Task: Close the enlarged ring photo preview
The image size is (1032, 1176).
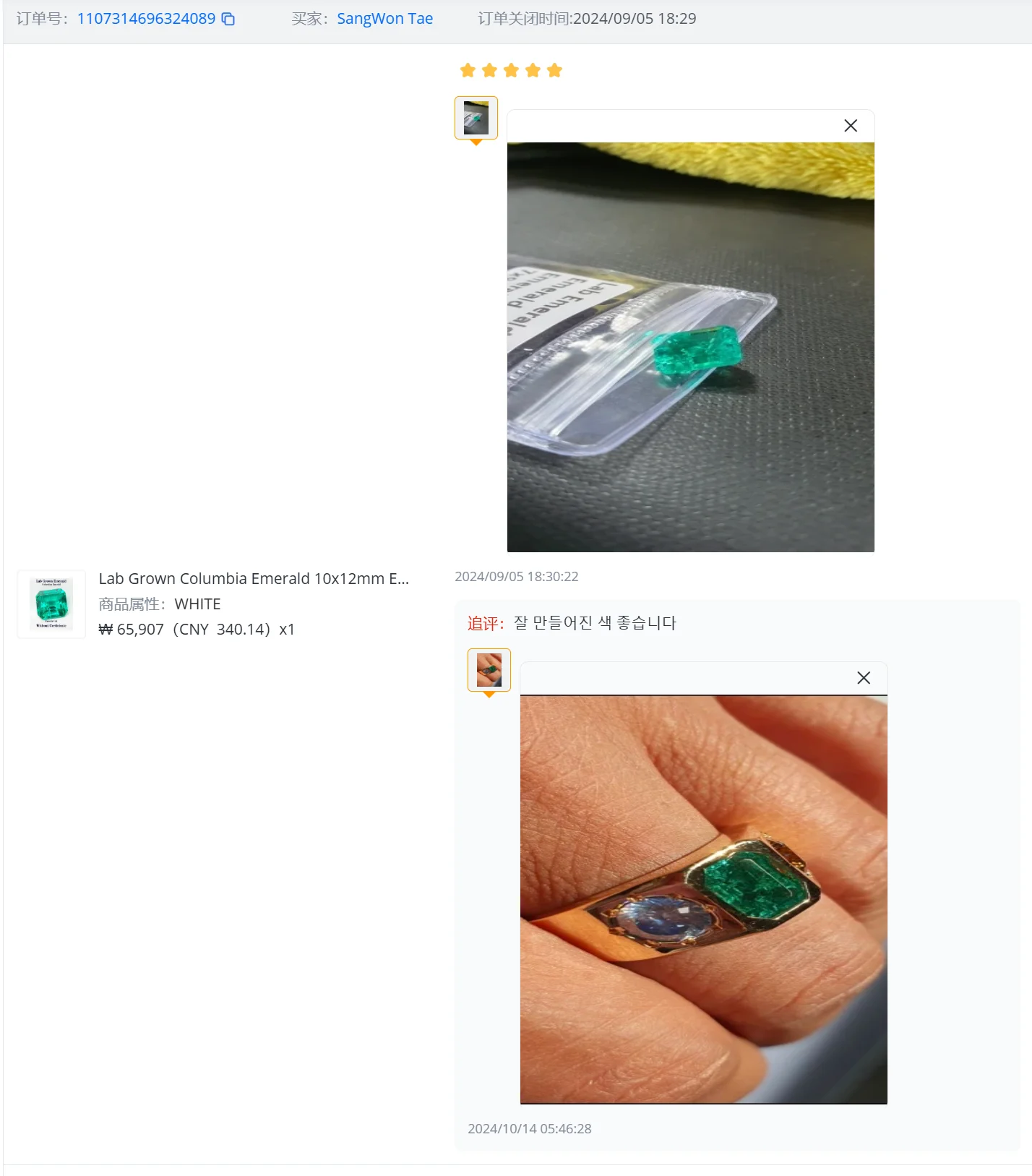Action: (864, 678)
